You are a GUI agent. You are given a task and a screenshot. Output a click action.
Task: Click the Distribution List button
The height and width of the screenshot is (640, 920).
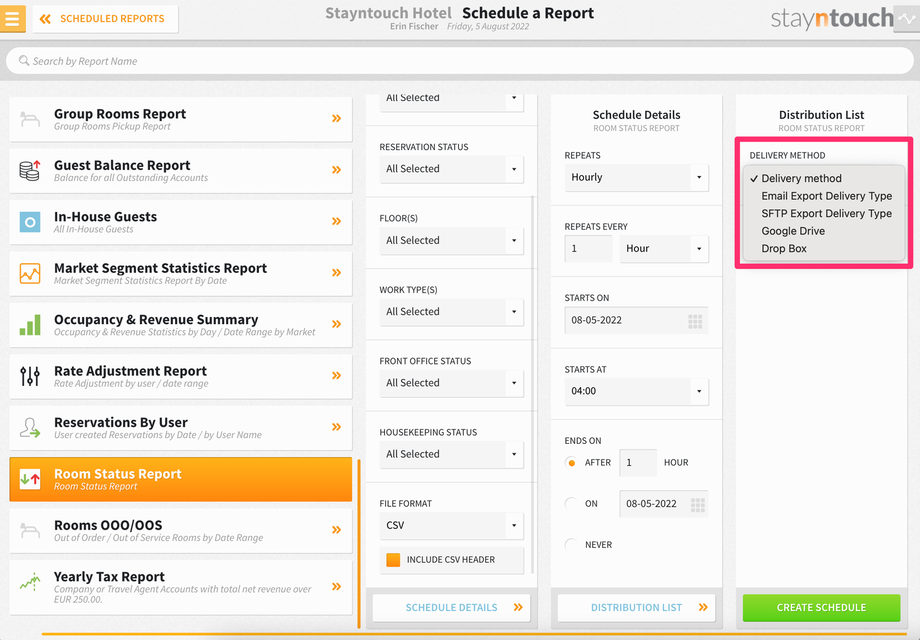click(x=636, y=608)
